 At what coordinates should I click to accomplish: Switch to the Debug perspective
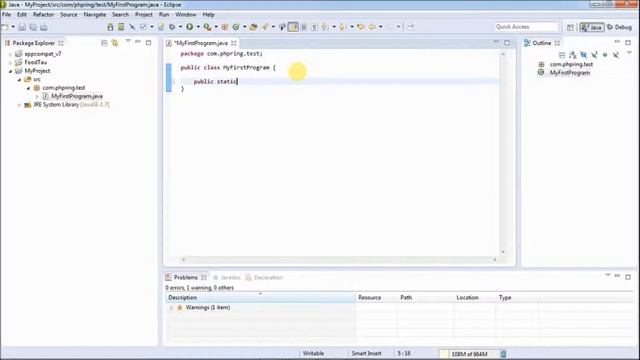click(619, 27)
